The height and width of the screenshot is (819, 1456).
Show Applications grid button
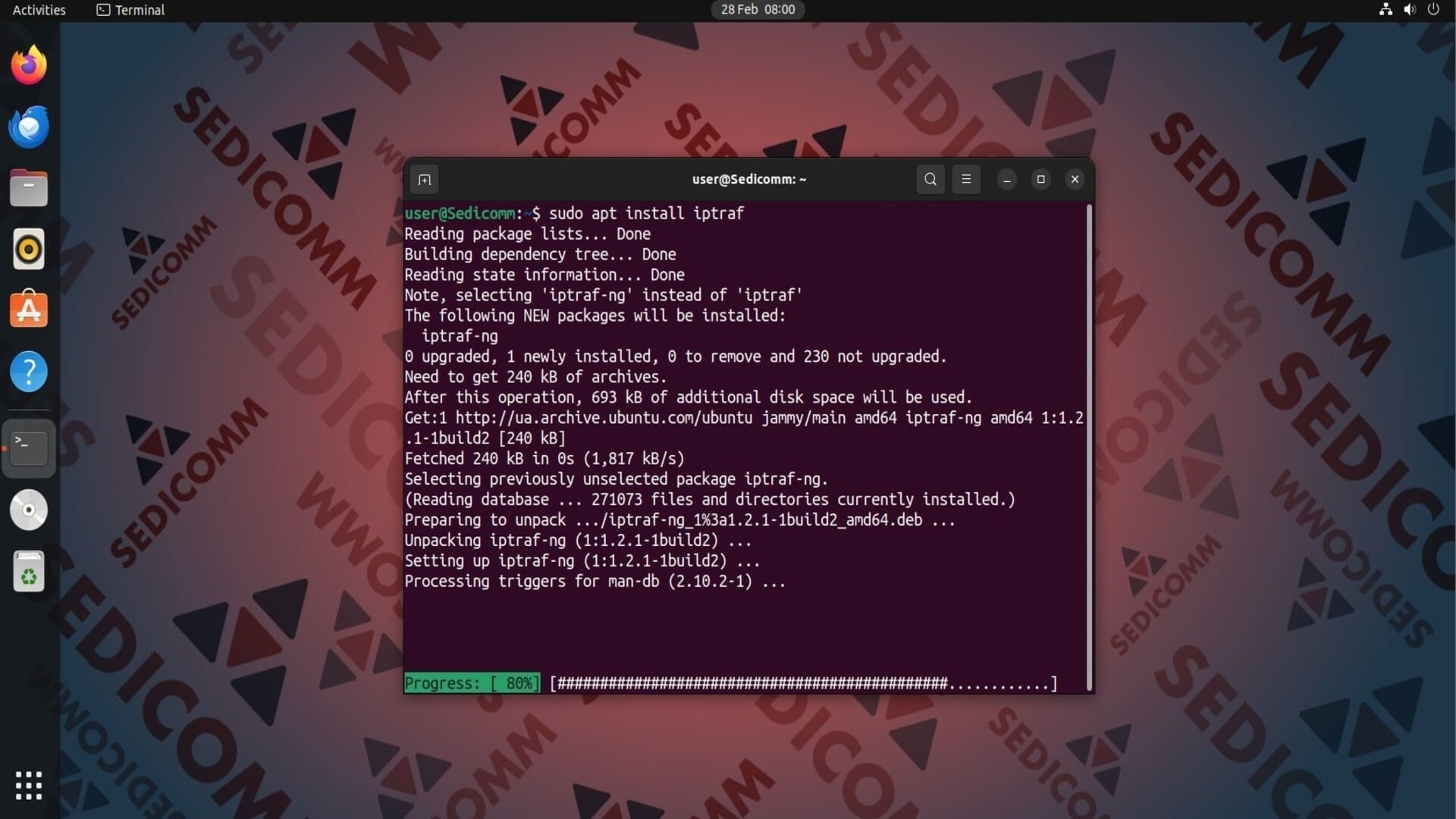29,786
